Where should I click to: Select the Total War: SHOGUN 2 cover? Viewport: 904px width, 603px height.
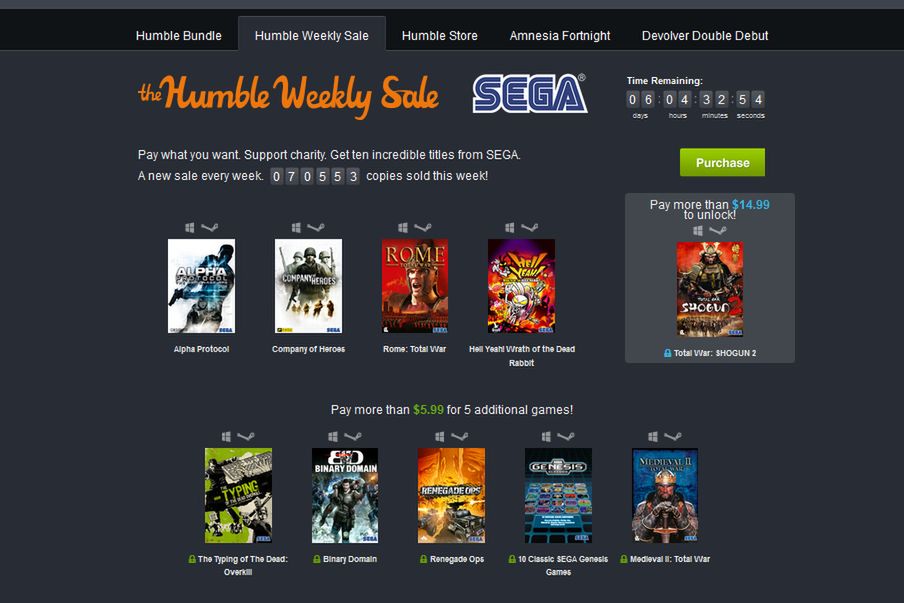[x=710, y=289]
